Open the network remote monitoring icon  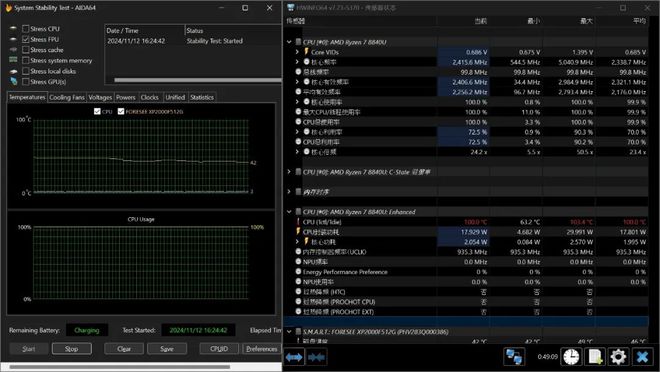[x=514, y=357]
